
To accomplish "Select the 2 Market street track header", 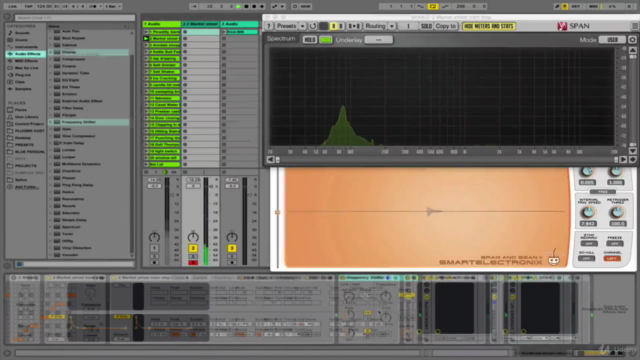I will click(x=200, y=24).
